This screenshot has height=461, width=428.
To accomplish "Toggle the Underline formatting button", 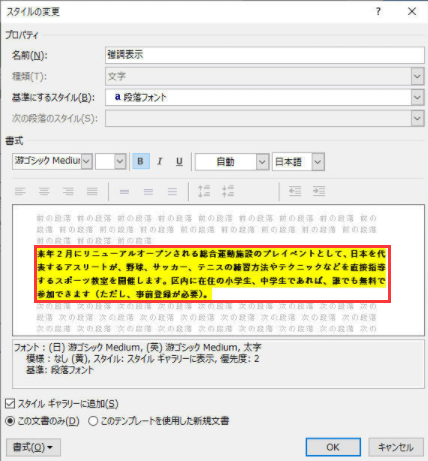I will coord(179,161).
